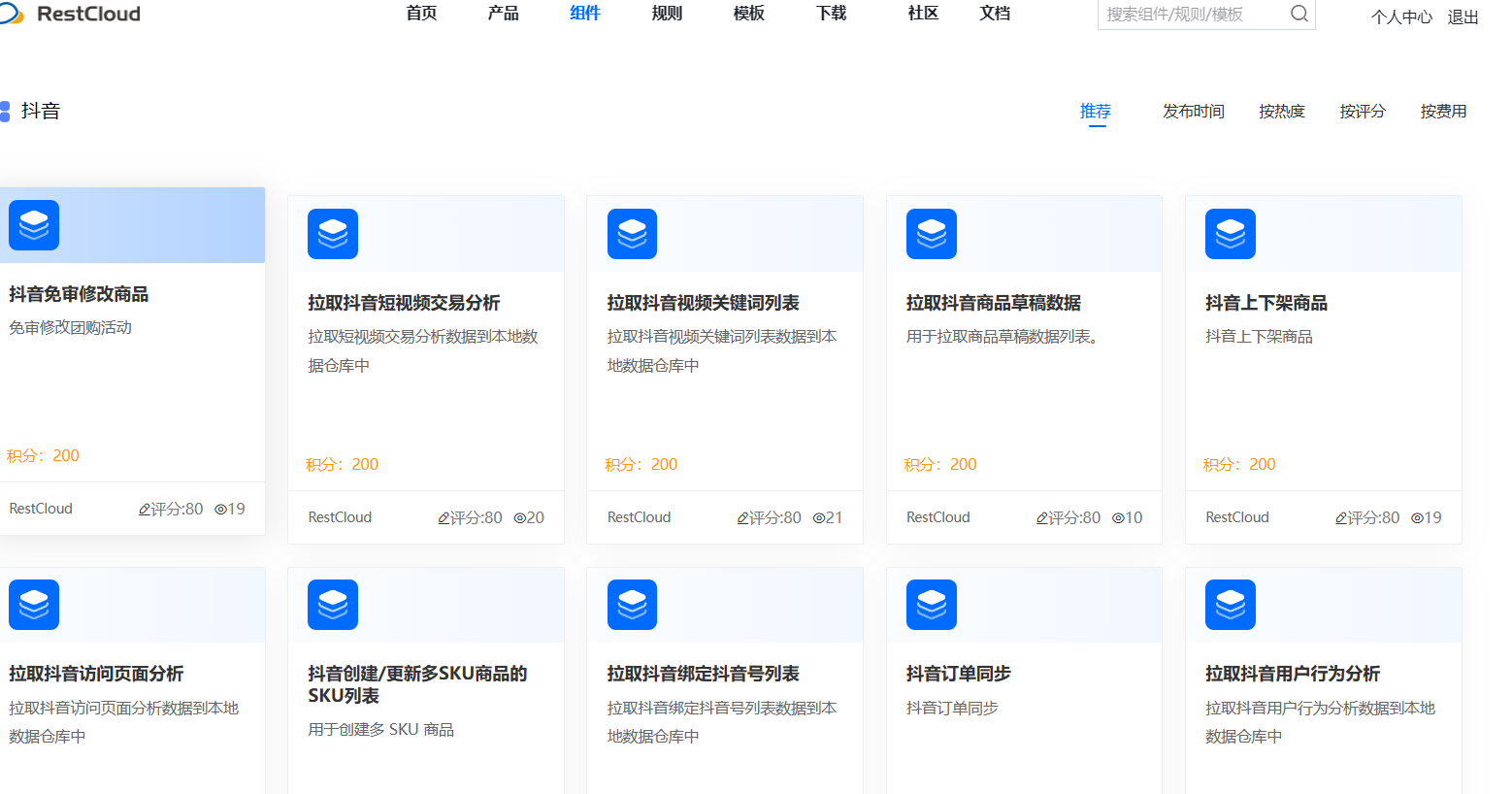Sort by 按费用

click(x=1443, y=111)
